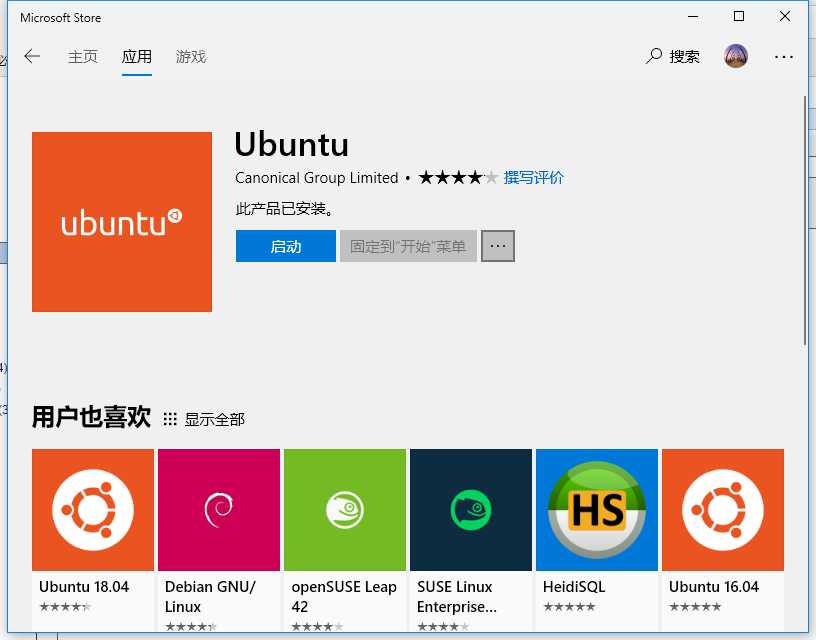Select the 应用 tab

click(x=137, y=56)
